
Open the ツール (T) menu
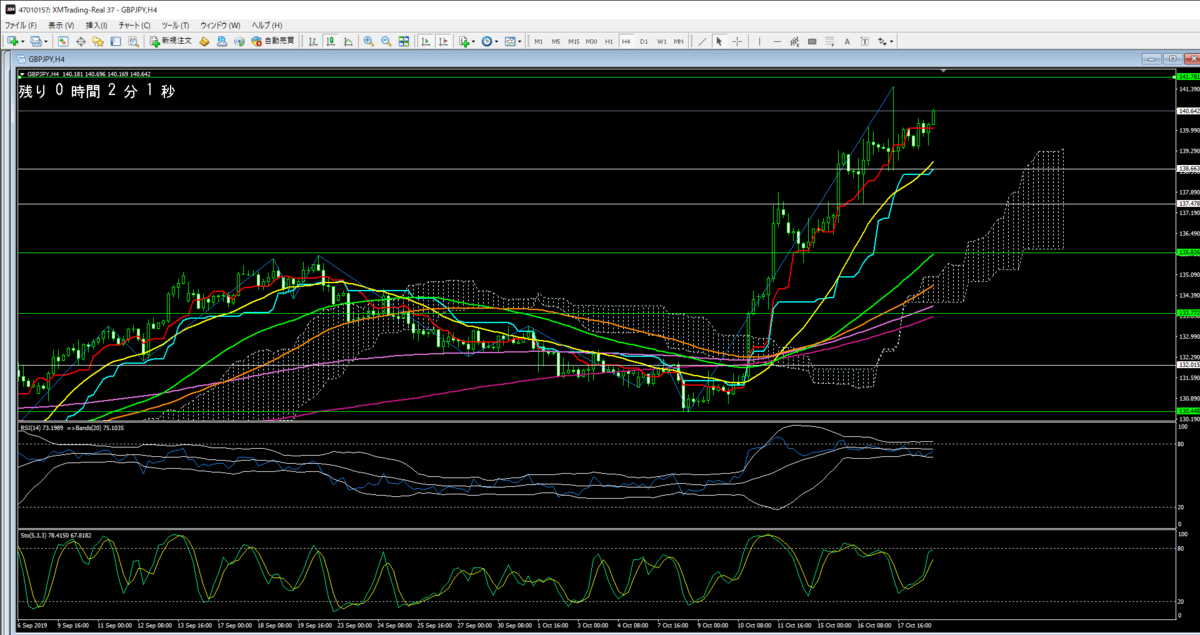pyautogui.click(x=175, y=24)
